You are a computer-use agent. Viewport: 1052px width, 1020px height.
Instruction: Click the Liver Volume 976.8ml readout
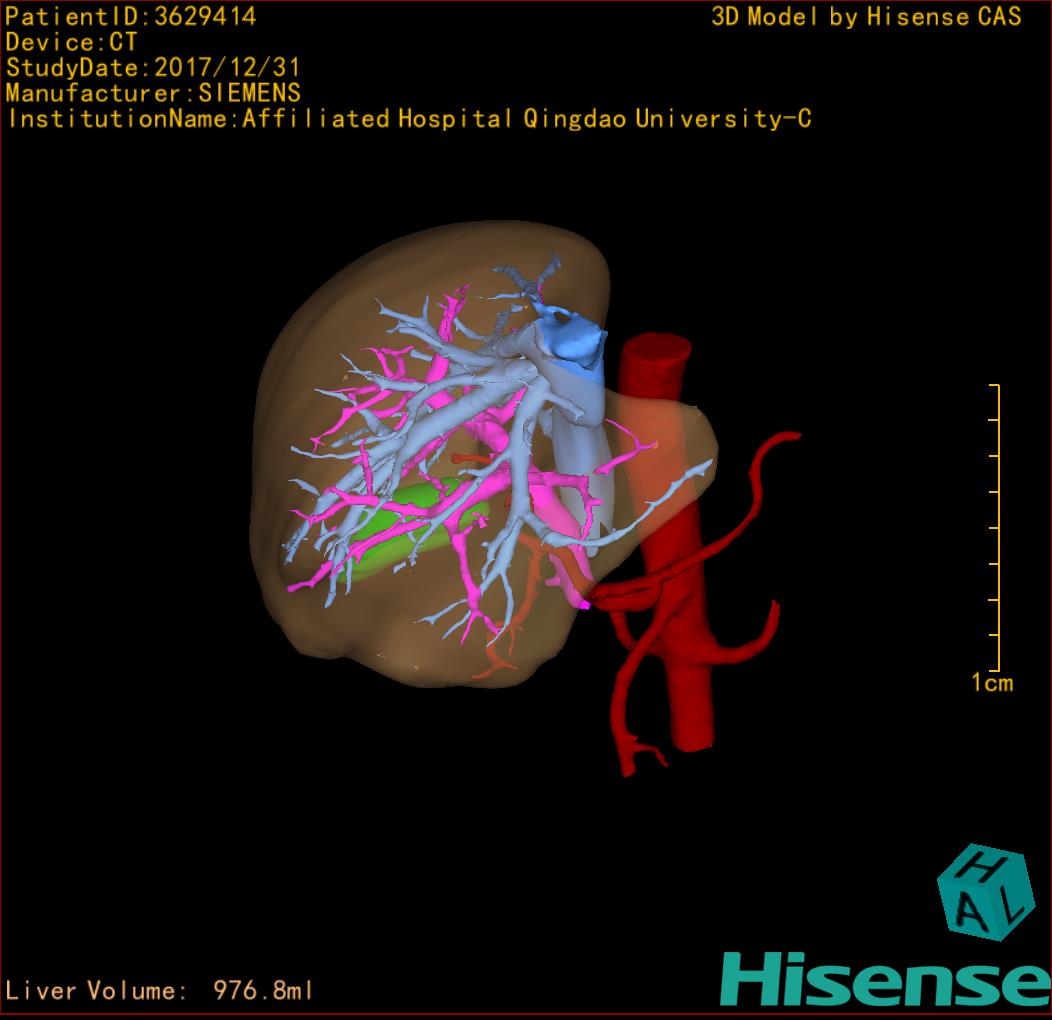tap(159, 990)
